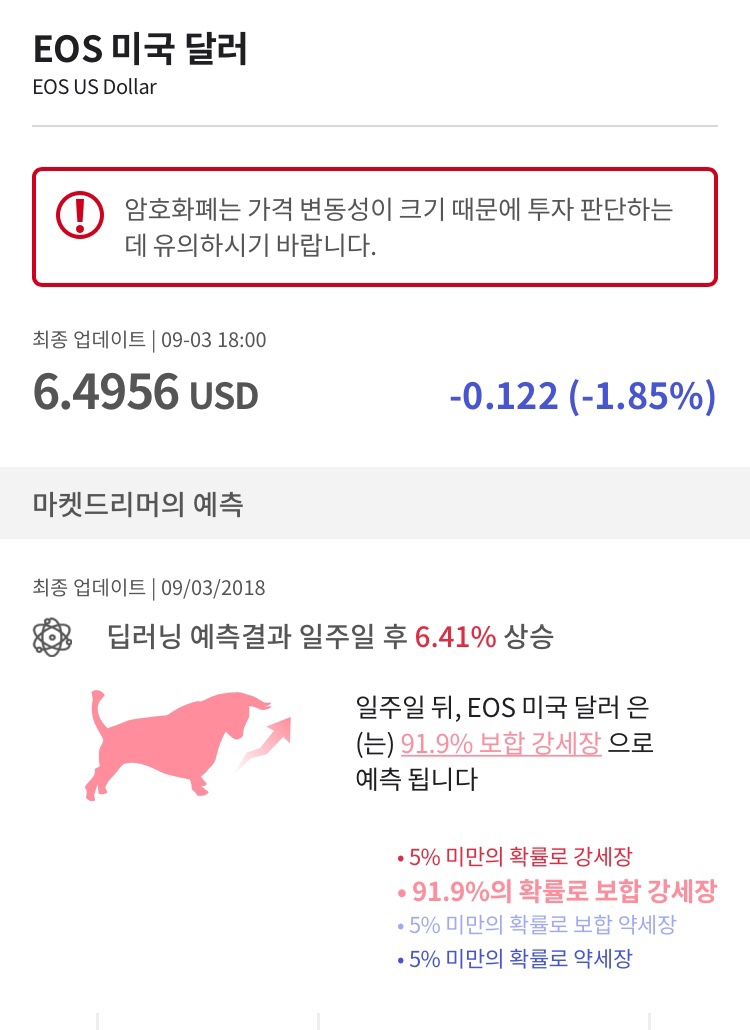
Task: Tap the pink upward arrow graphic
Action: 265,742
